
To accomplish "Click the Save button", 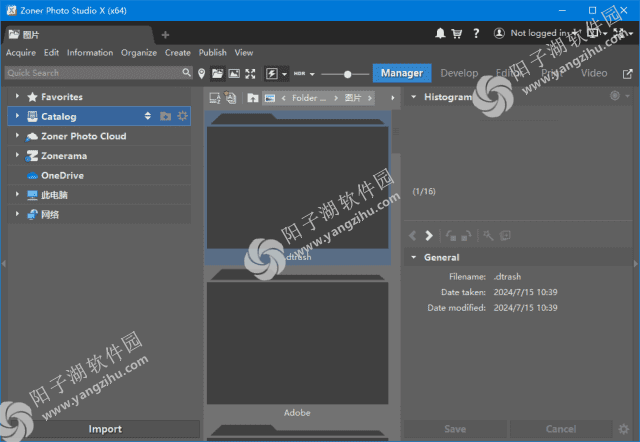I will [455, 429].
